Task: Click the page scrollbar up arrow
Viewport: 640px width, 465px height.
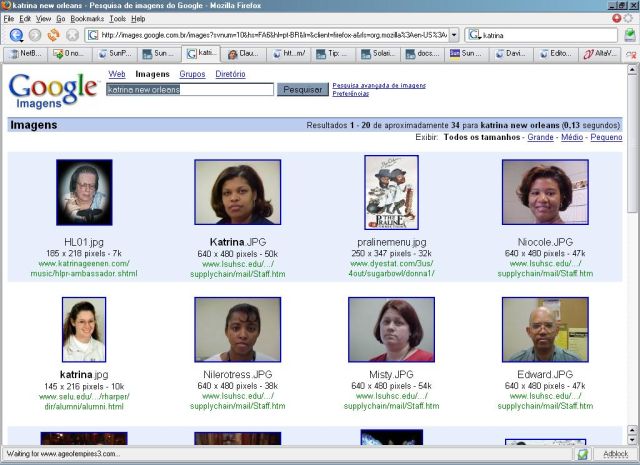Action: point(632,70)
